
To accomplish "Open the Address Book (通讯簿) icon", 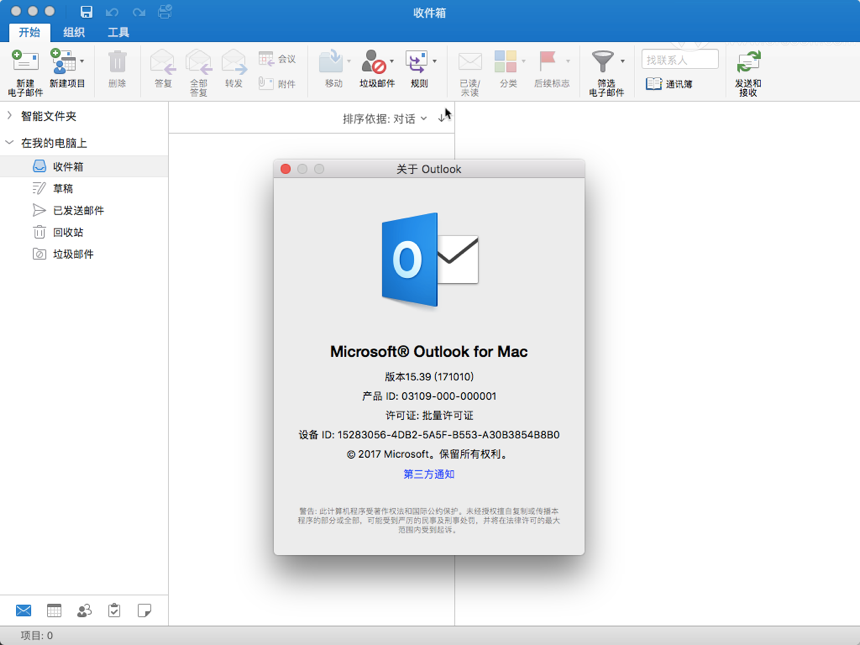I will tap(654, 84).
